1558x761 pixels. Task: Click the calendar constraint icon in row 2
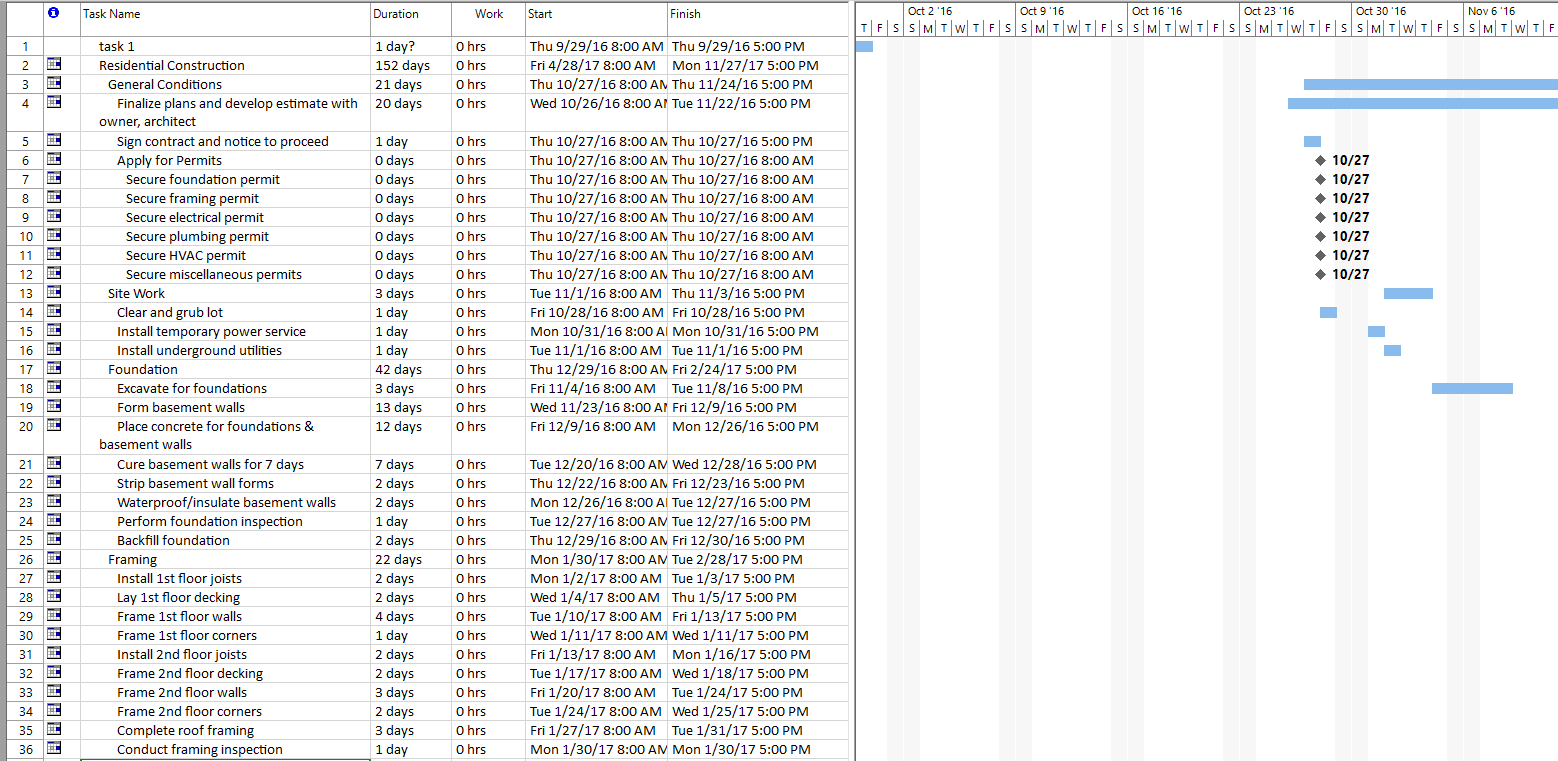54,65
